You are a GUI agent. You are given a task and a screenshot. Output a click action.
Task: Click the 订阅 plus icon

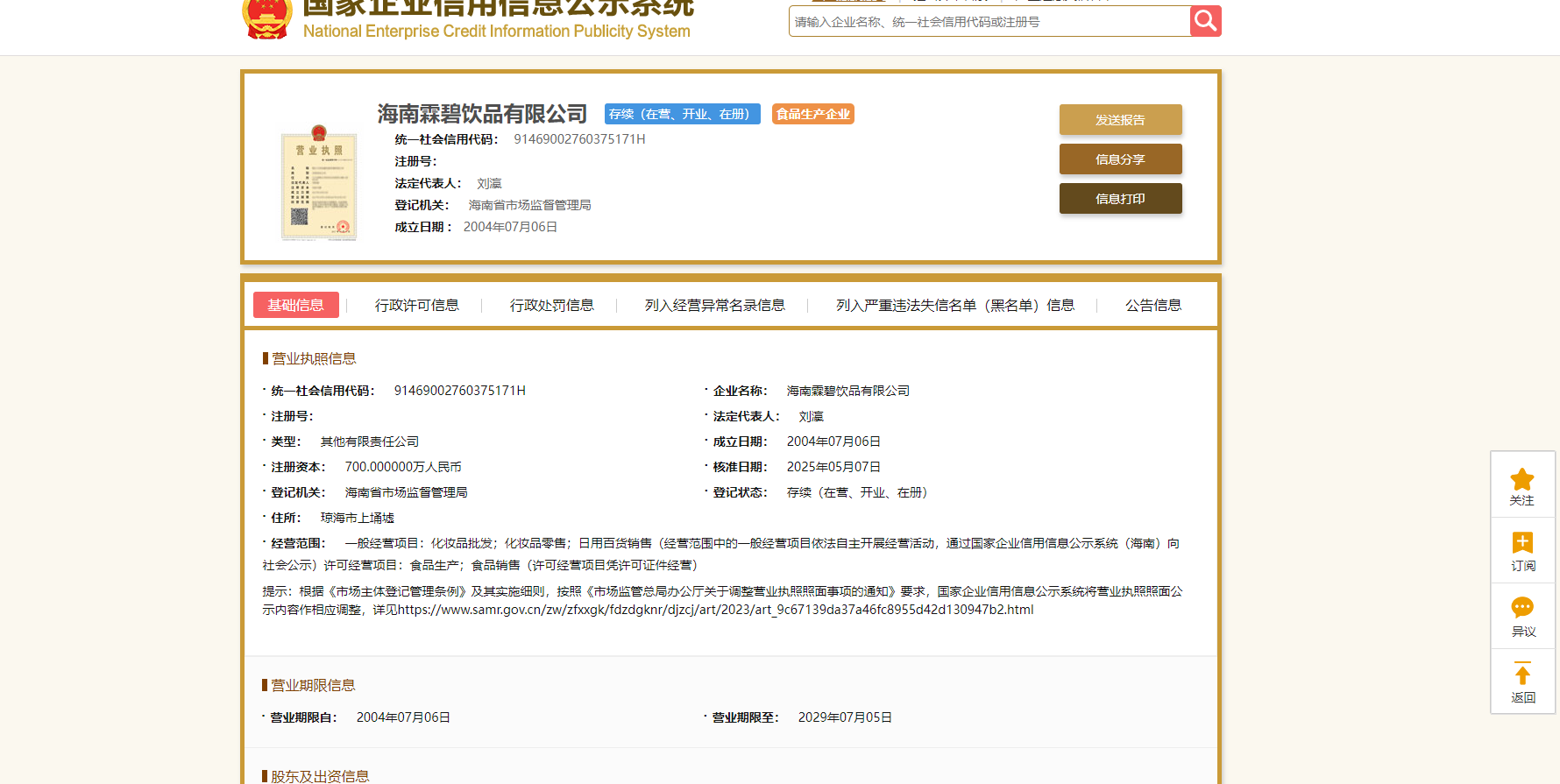(1522, 542)
